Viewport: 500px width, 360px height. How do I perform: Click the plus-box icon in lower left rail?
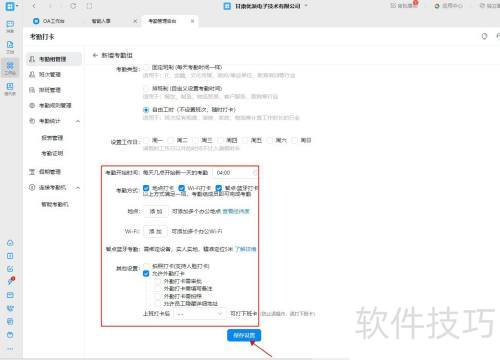(10, 256)
